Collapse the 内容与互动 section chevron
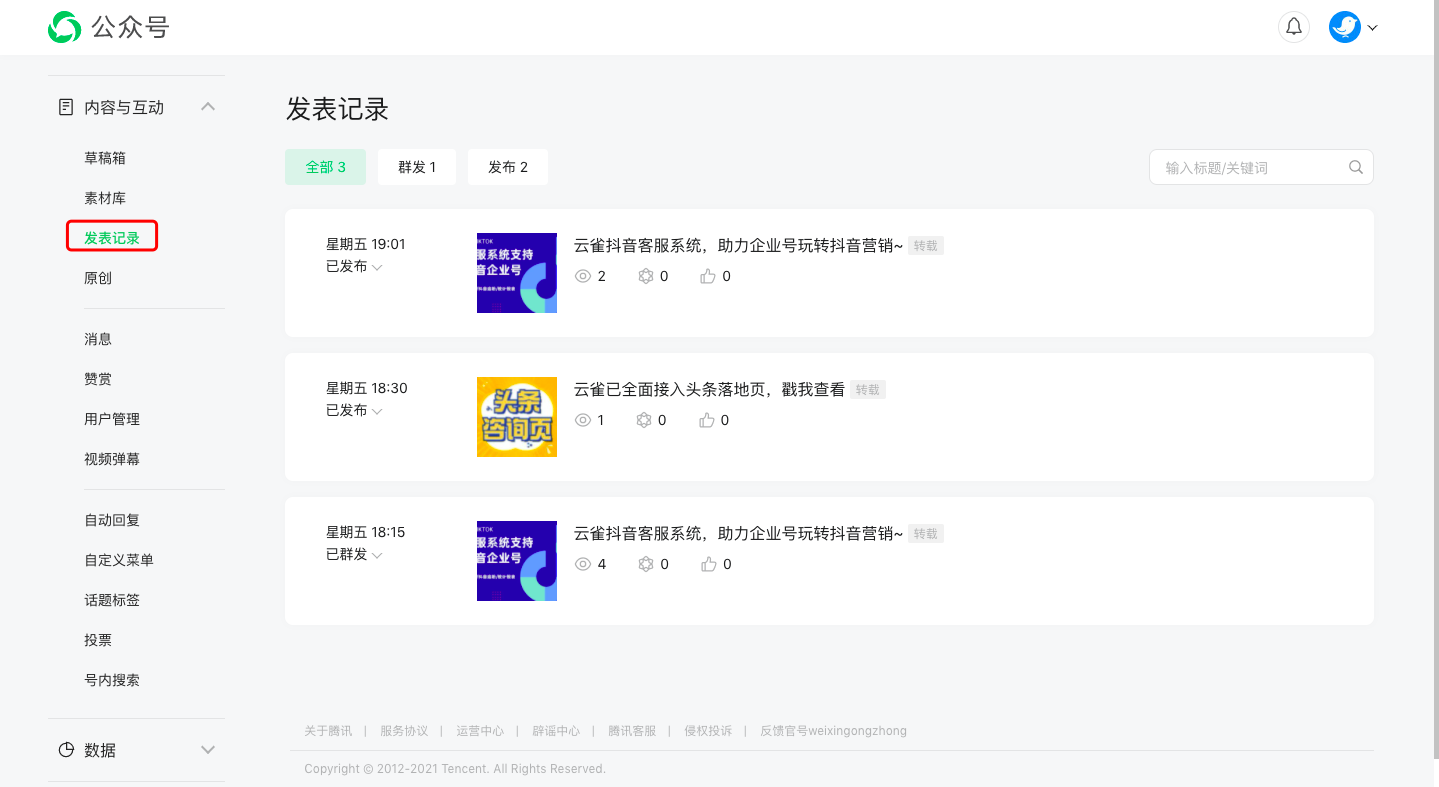 (x=208, y=107)
